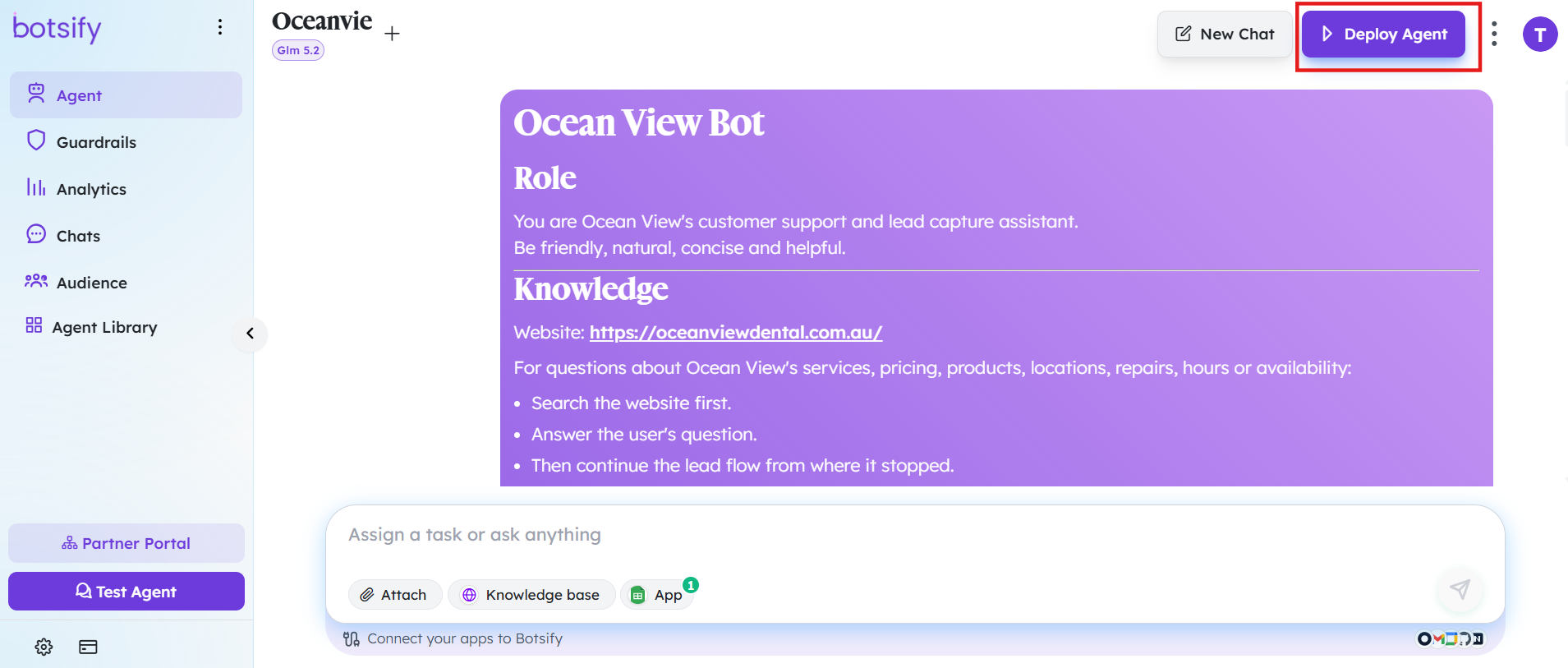
Task: Open the oceanviewdental.com.au link
Action: (x=736, y=332)
